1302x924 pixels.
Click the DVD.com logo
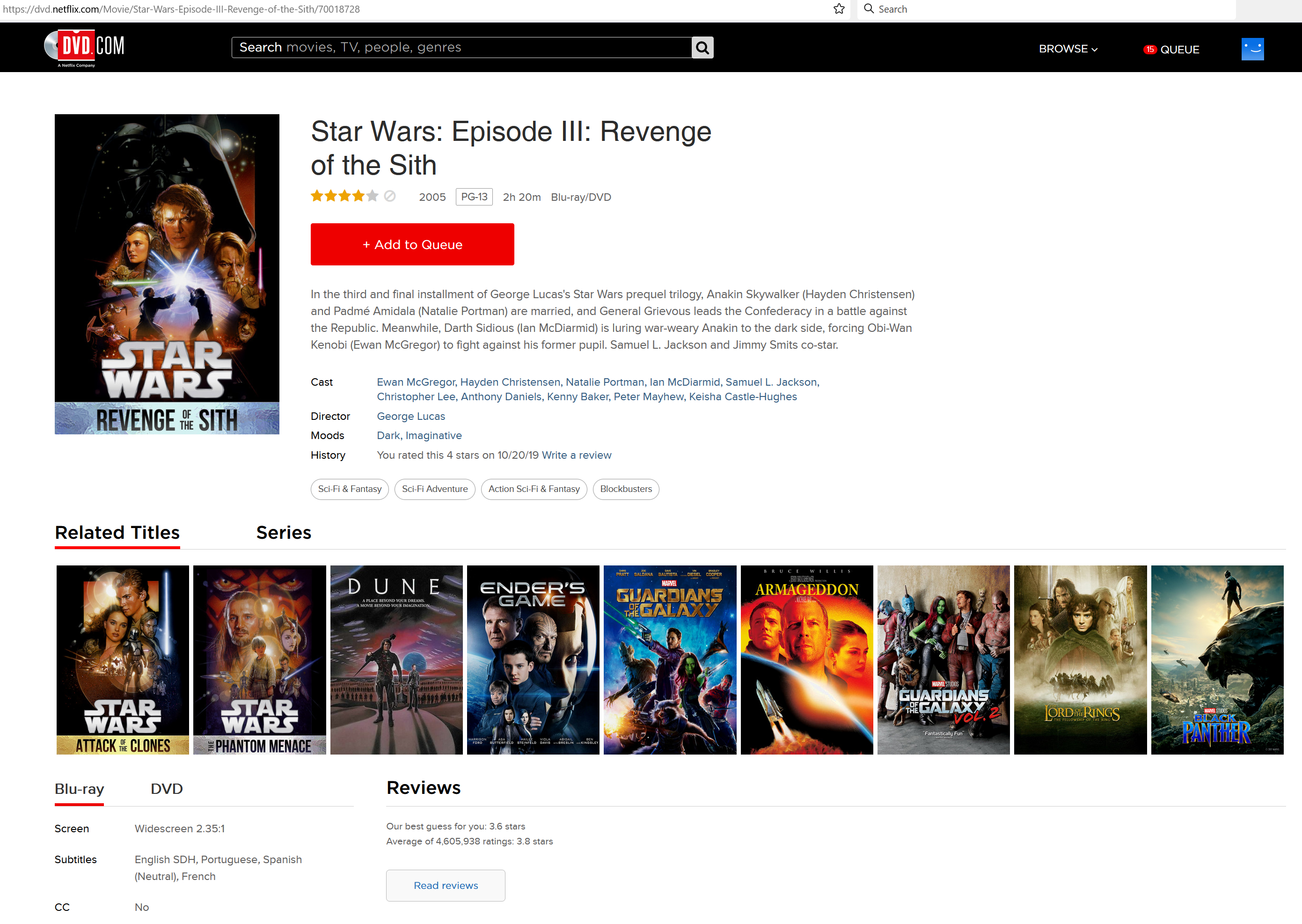pos(84,48)
